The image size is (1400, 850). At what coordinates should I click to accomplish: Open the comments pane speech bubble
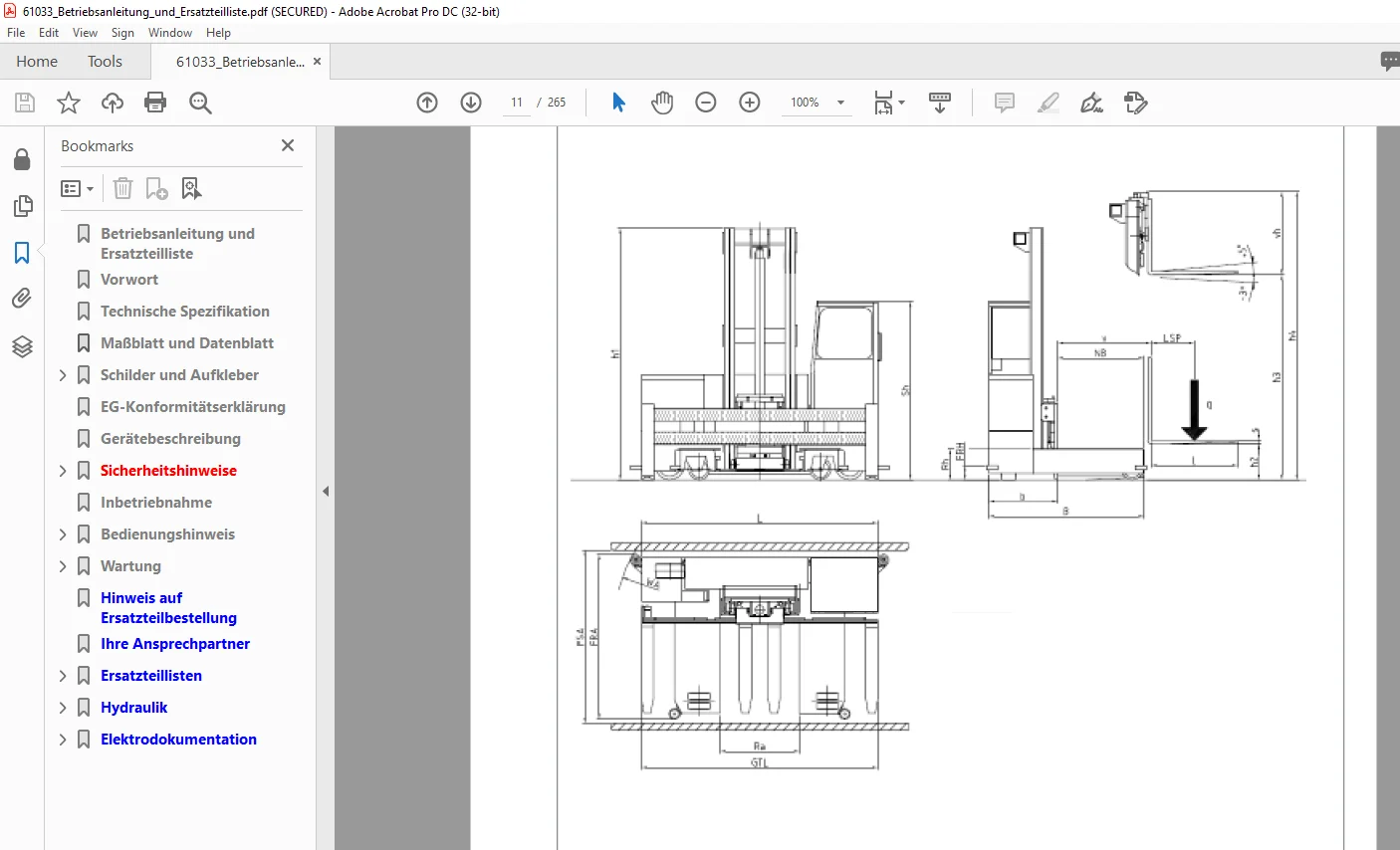1390,62
